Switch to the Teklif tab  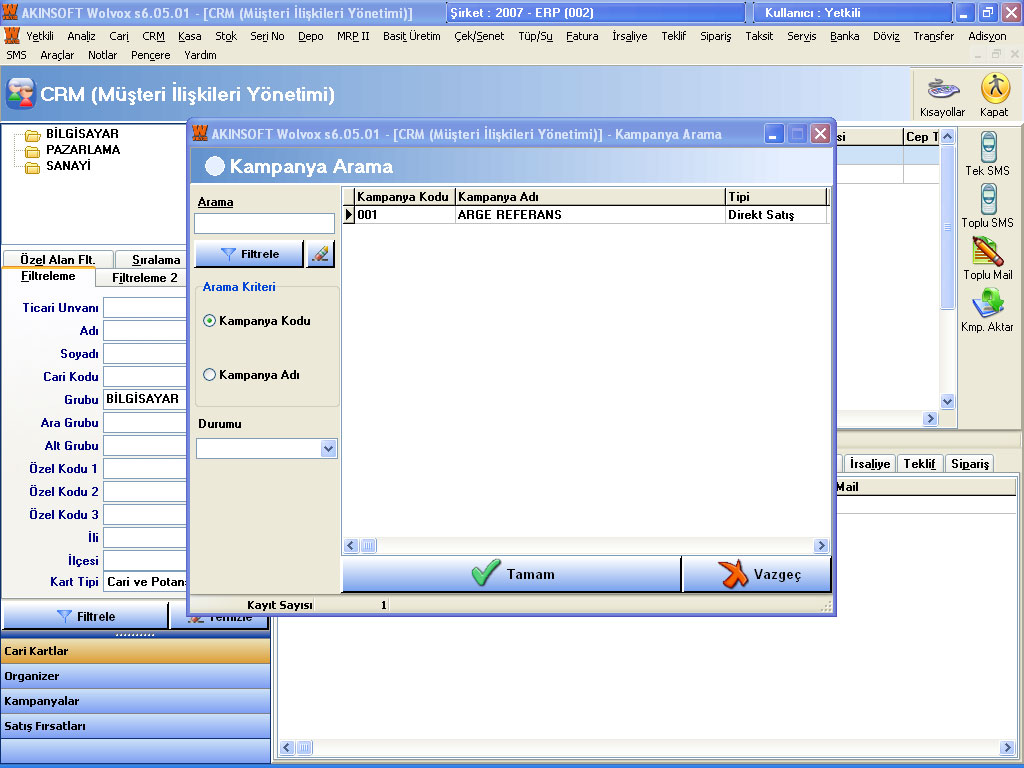click(920, 464)
